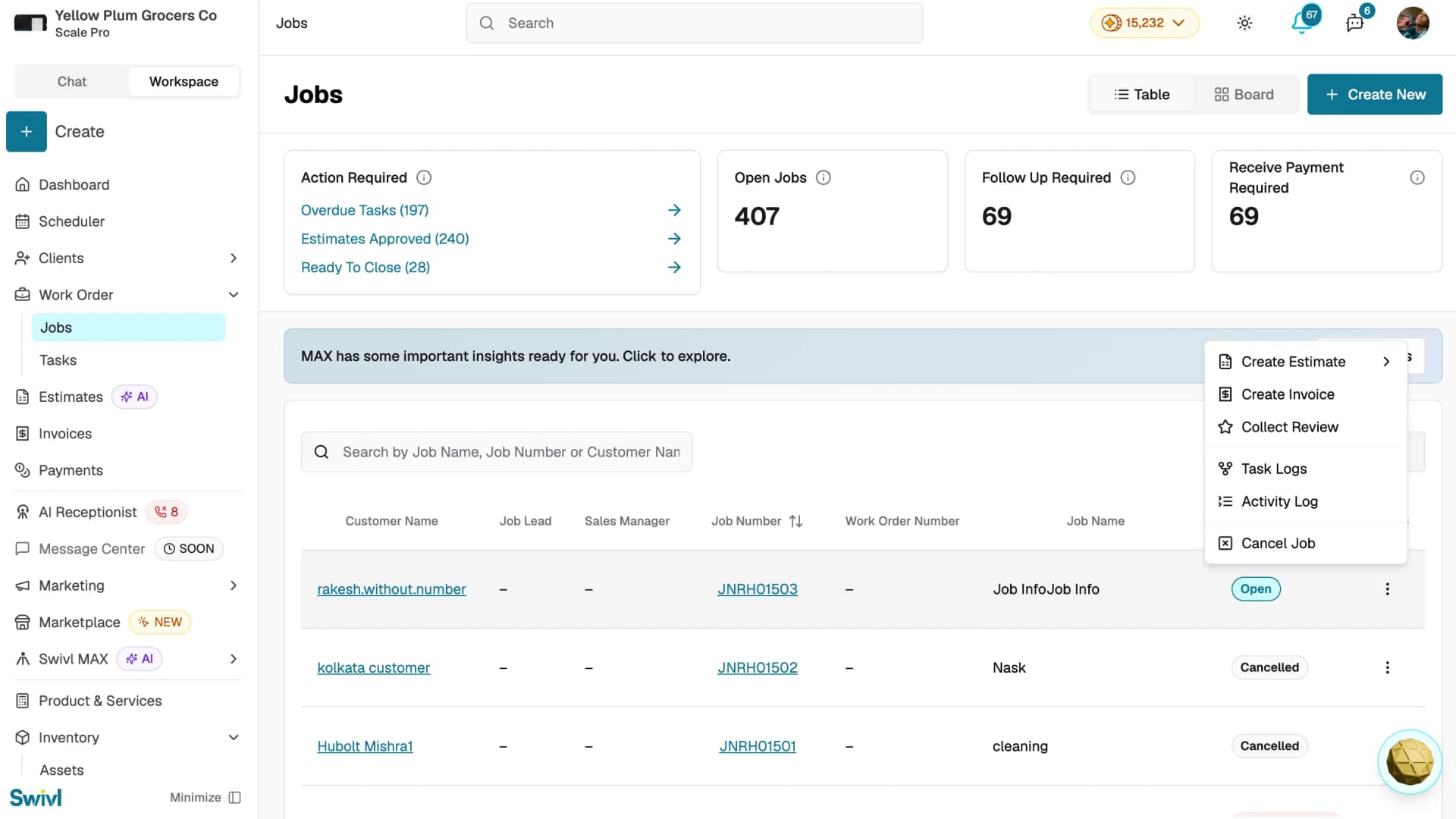Click the arrow next to Overdue Tasks
The image size is (1456, 819).
pyautogui.click(x=674, y=210)
